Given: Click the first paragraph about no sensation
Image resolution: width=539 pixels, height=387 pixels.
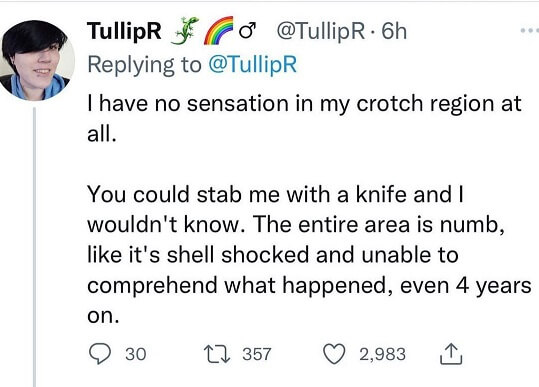Looking at the screenshot, I should tap(304, 119).
